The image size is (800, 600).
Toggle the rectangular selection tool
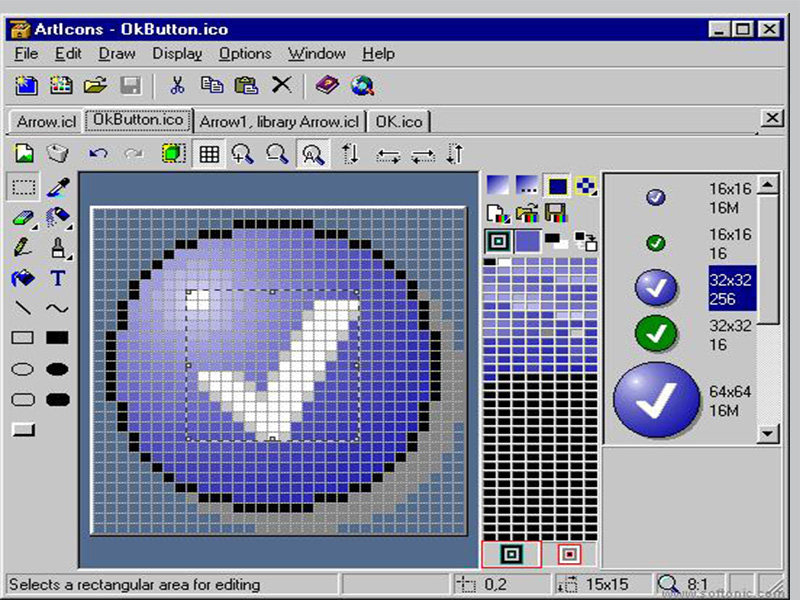(24, 186)
